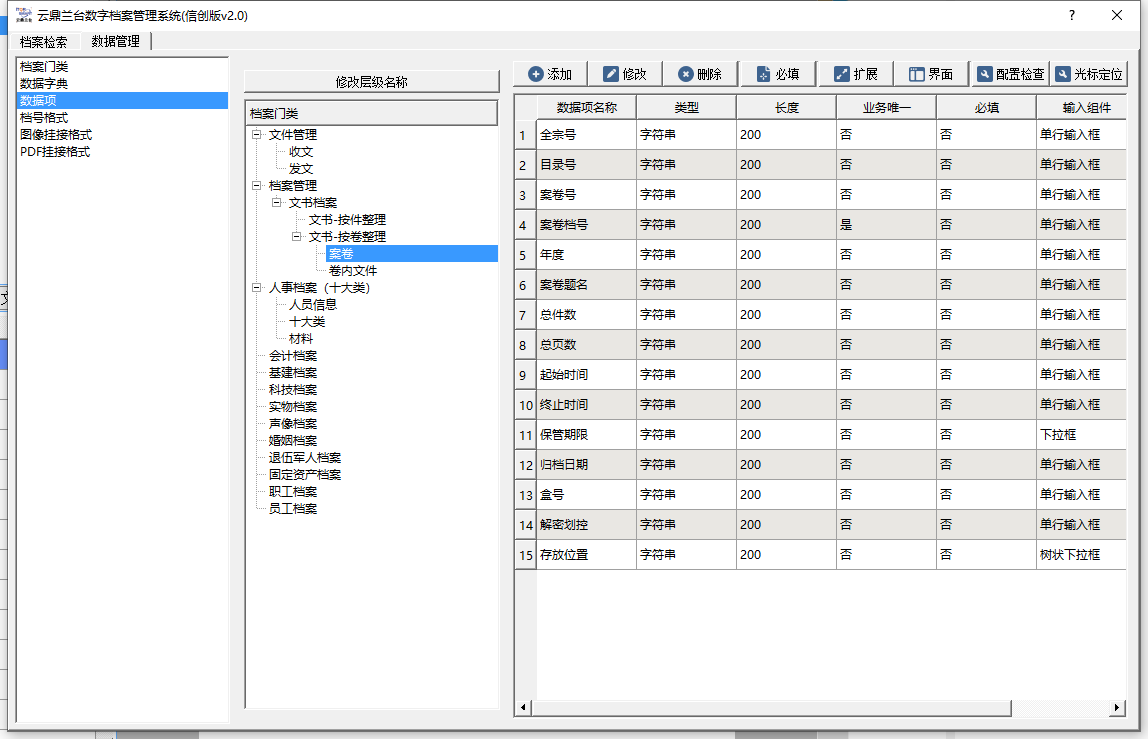Switch to the 档案检索 tab
The height and width of the screenshot is (739, 1148).
[x=44, y=42]
